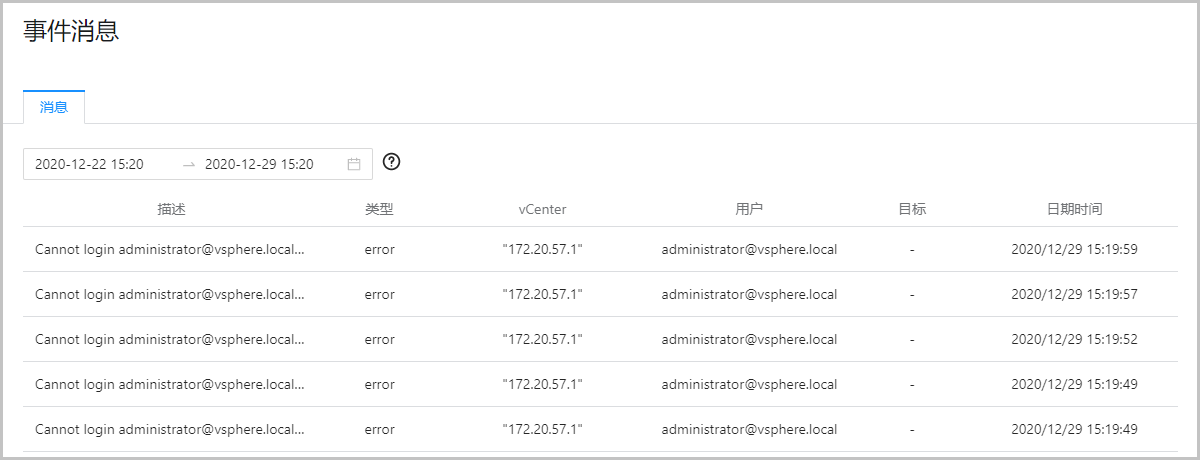Click the 类型 column header
Image resolution: width=1200 pixels, height=460 pixels.
point(379,209)
